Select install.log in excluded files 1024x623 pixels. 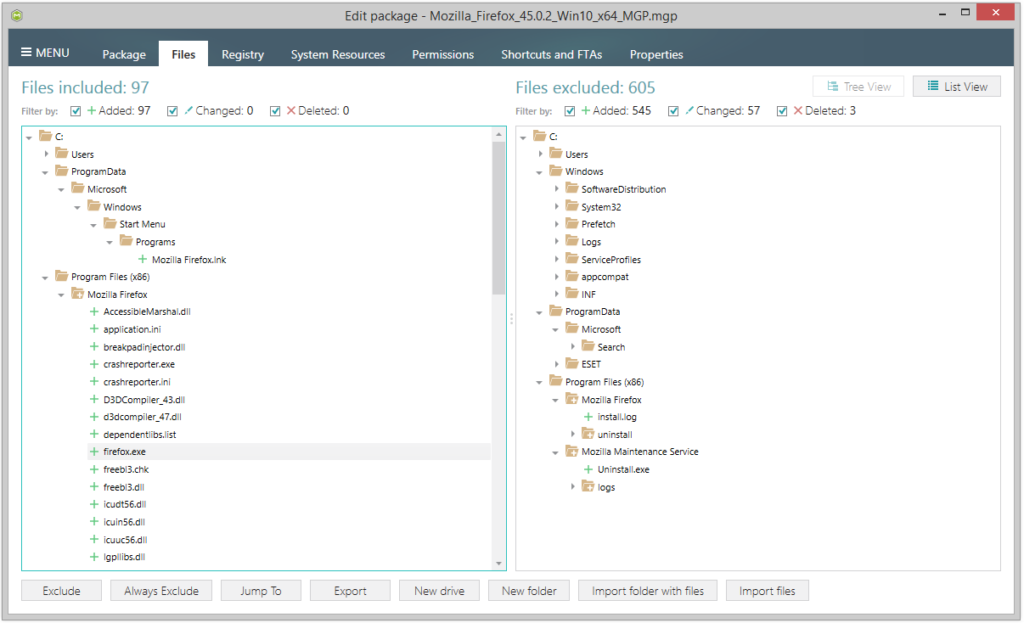click(617, 417)
